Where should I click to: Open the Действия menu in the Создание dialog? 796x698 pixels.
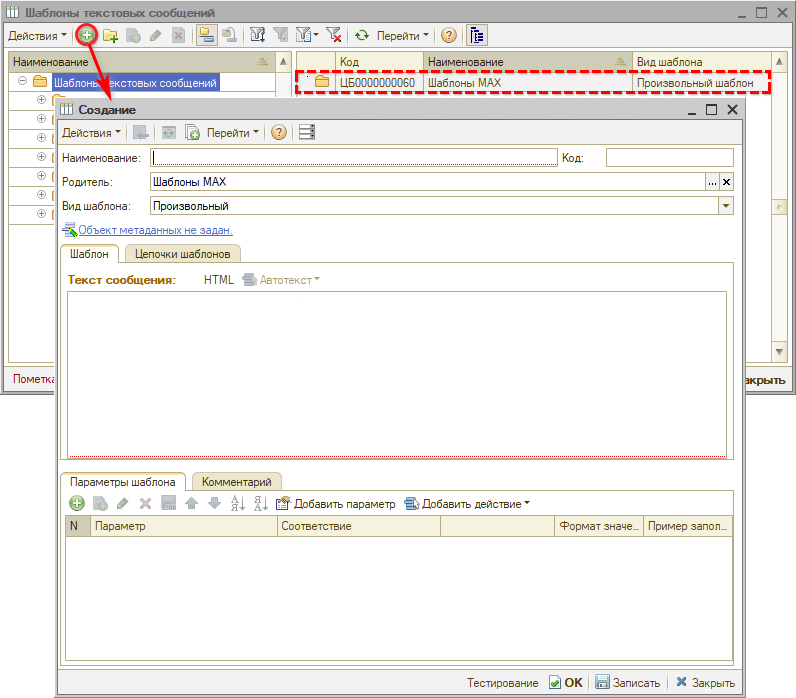click(90, 132)
